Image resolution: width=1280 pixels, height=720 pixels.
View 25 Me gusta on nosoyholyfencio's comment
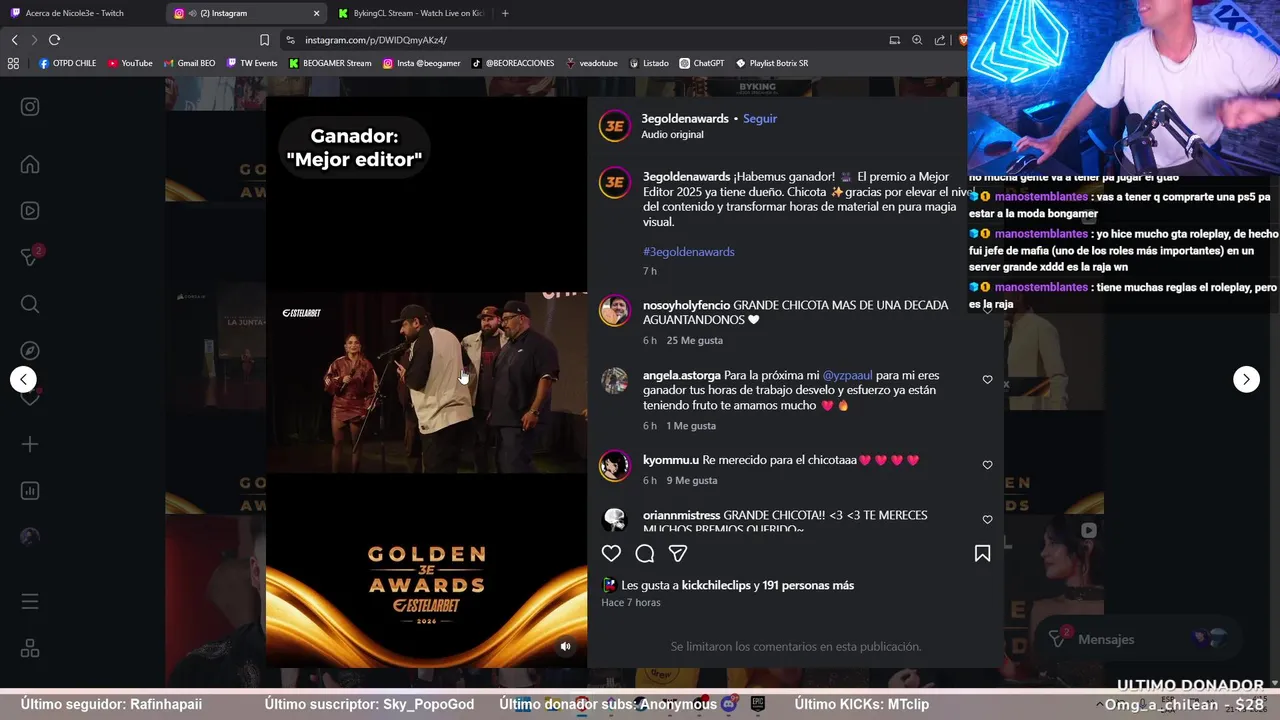tap(694, 341)
